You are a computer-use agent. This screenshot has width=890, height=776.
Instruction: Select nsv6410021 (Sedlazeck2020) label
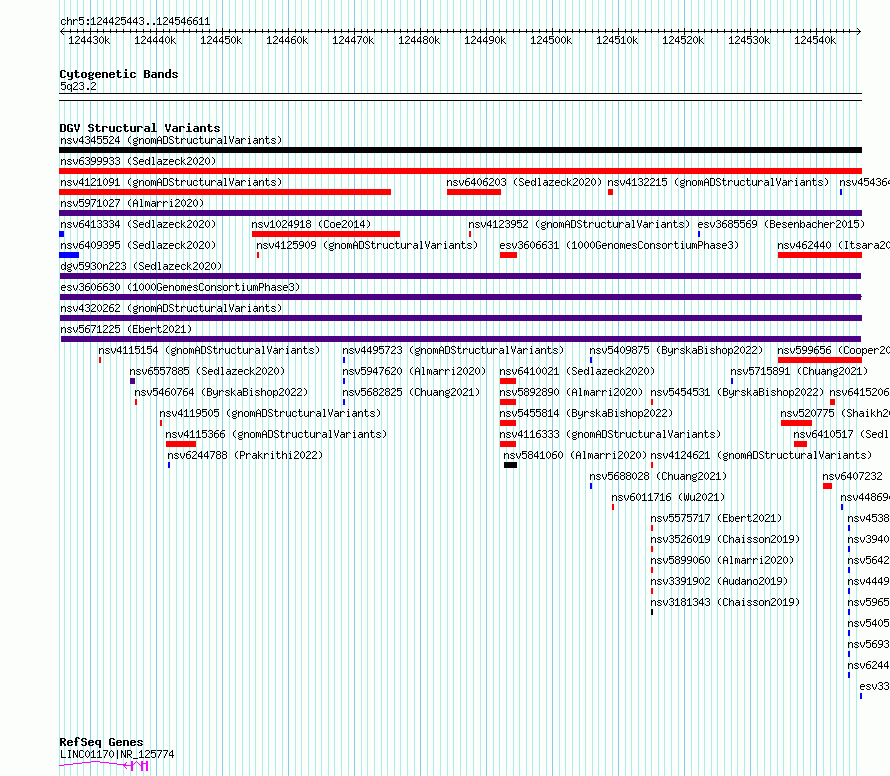[577, 371]
